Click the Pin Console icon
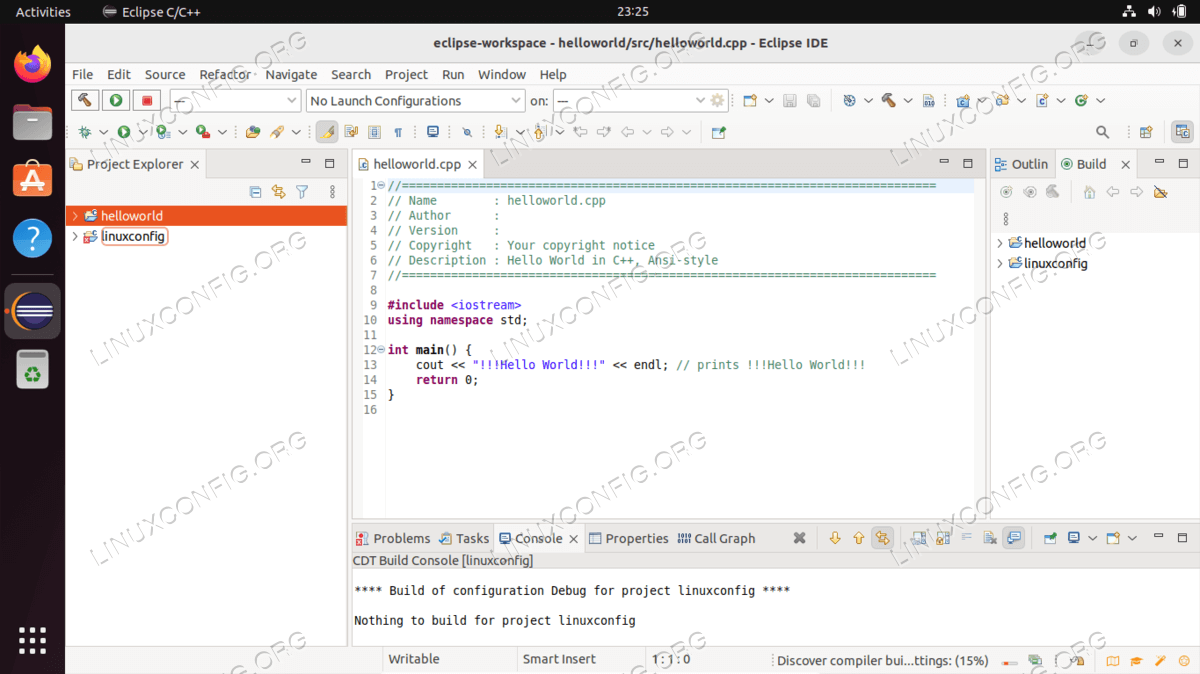This screenshot has height=674, width=1200. pos(1050,538)
